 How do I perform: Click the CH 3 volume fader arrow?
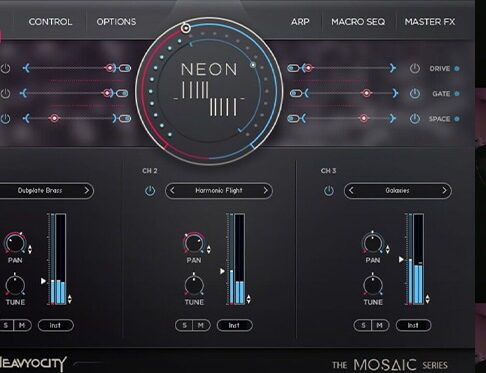point(401,259)
